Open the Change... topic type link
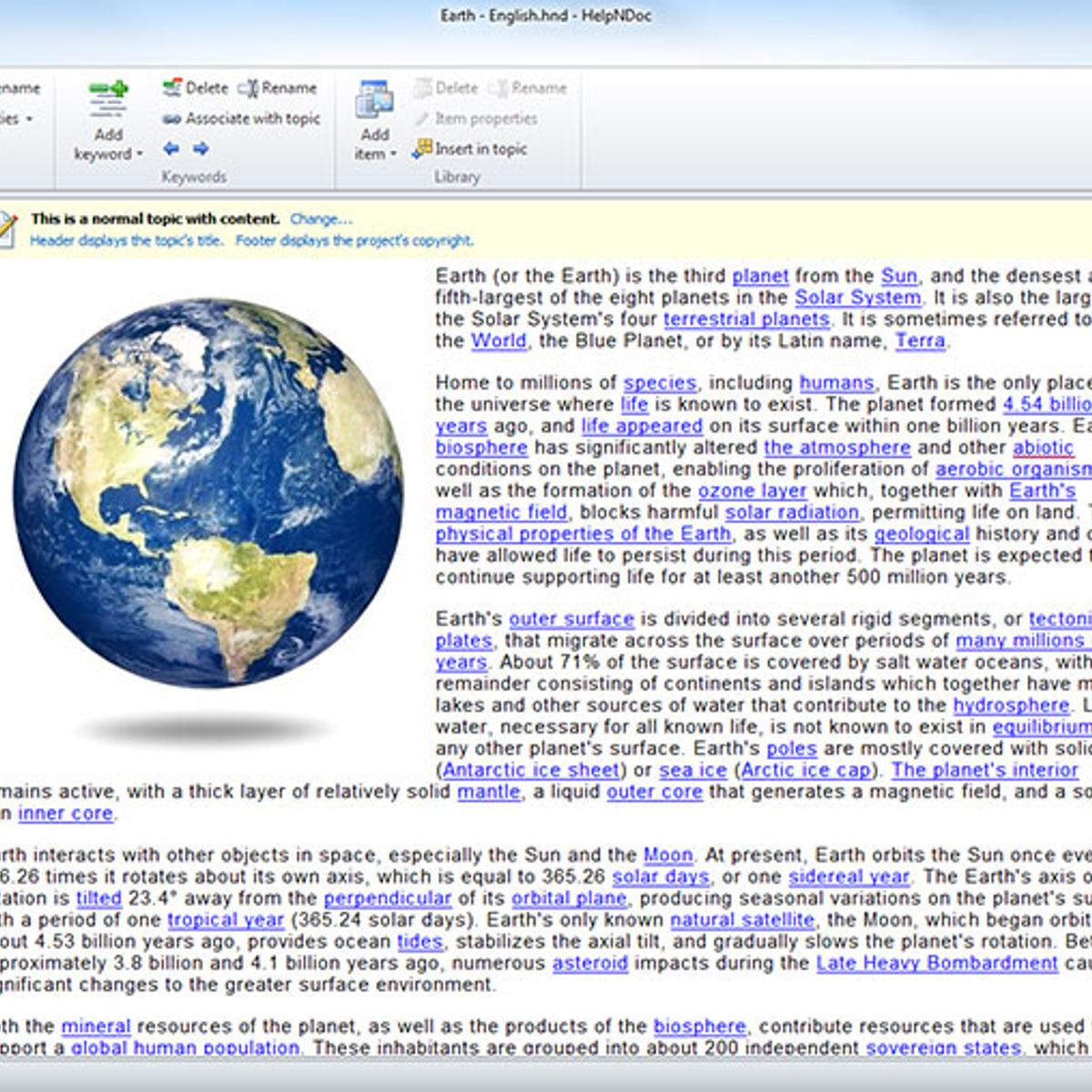 click(x=320, y=218)
